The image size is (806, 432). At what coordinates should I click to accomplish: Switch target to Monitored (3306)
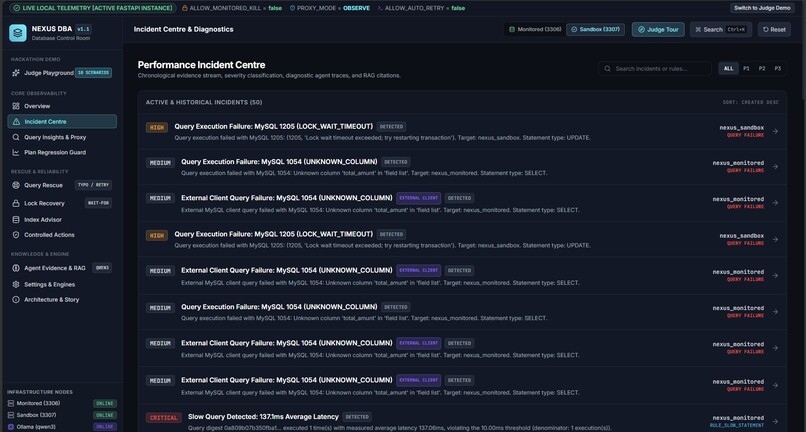[535, 29]
